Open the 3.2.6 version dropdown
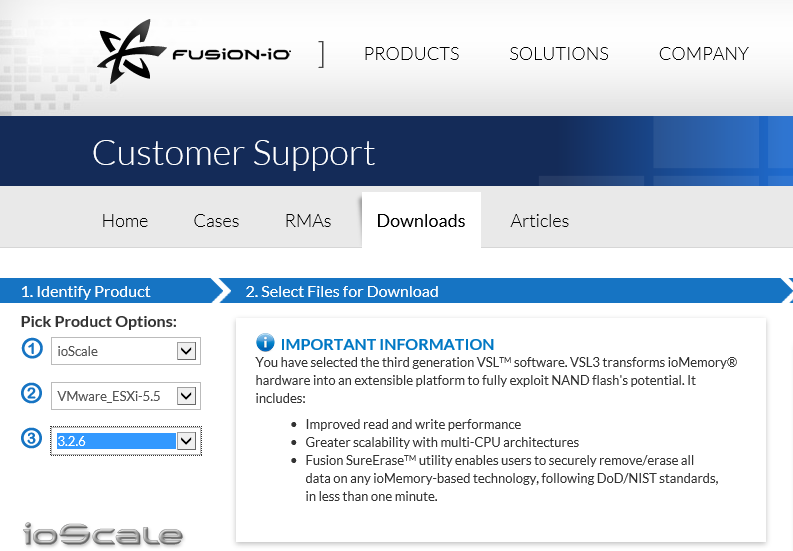 (126, 441)
